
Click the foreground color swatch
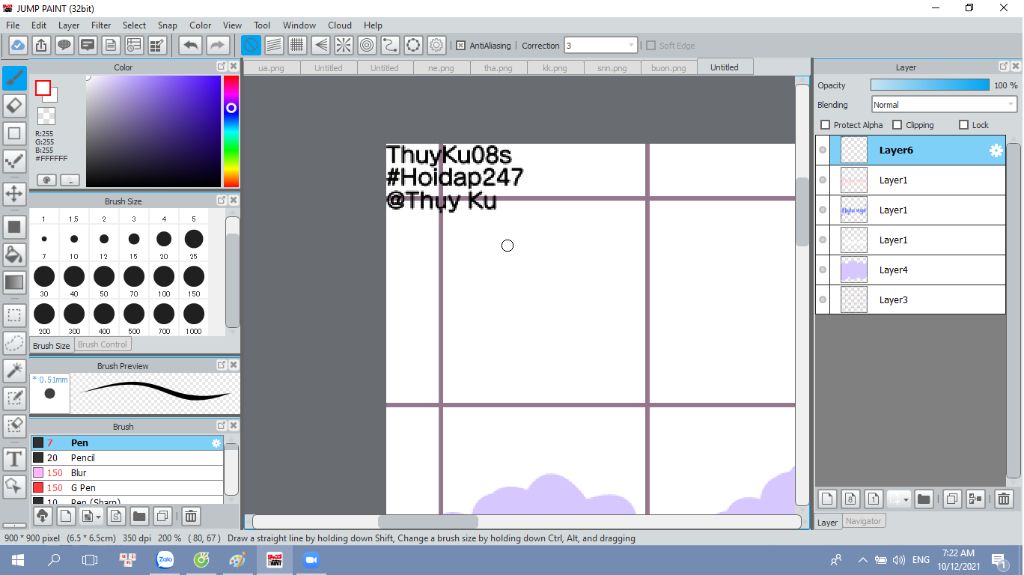43,88
